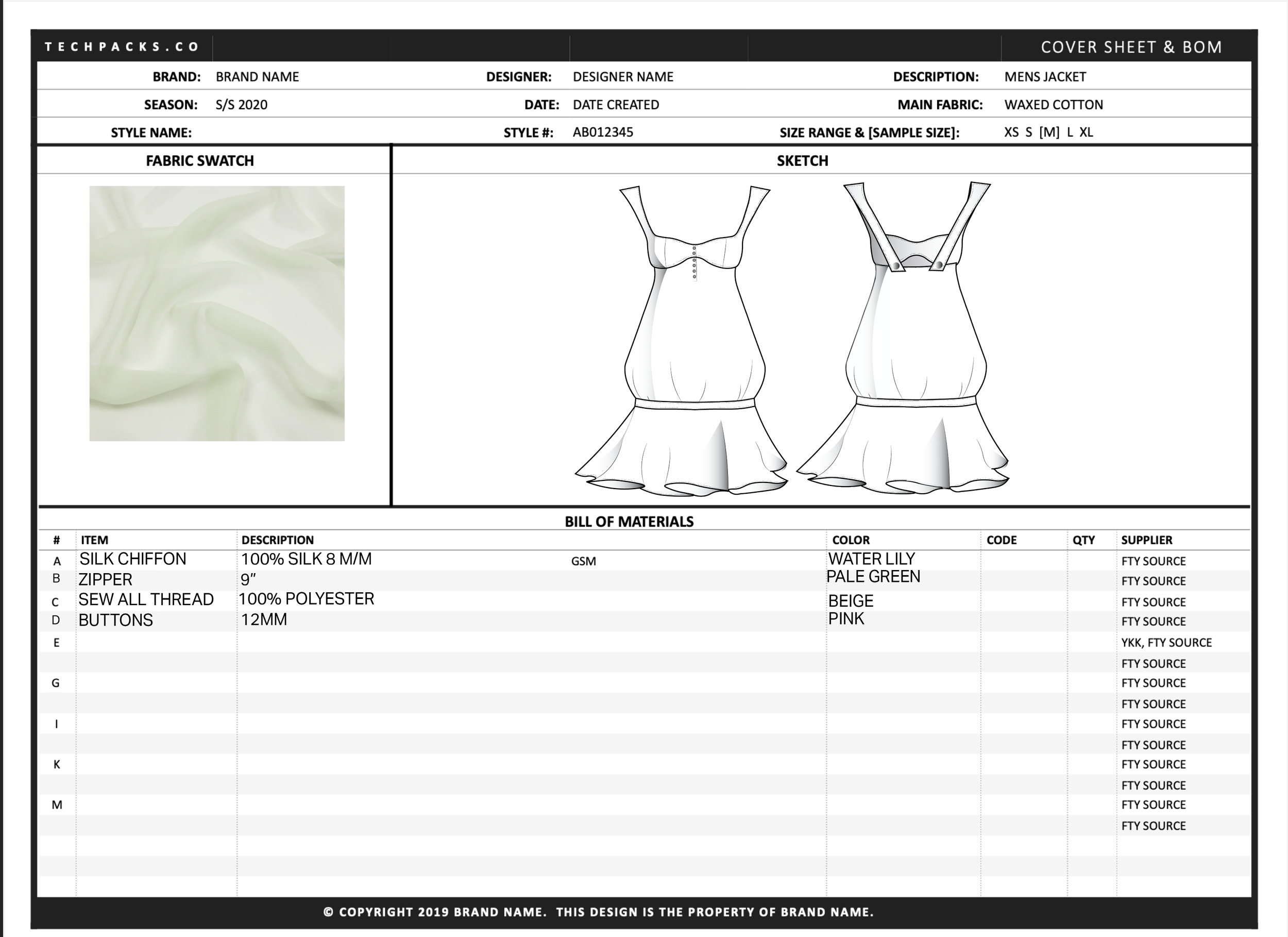Click the [M] sample size marker
The height and width of the screenshot is (937, 1288).
coord(1048,132)
